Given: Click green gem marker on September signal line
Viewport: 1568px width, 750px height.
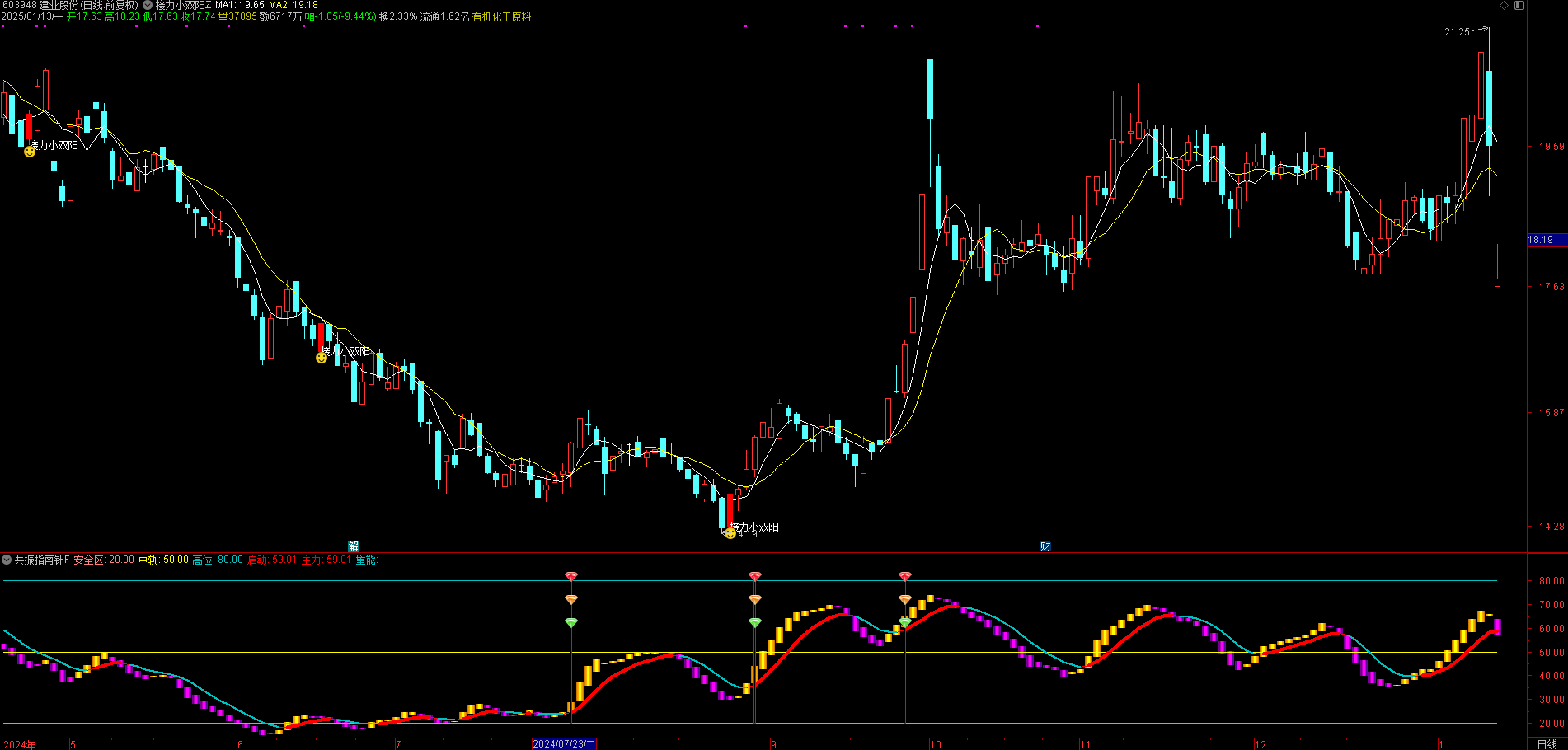Looking at the screenshot, I should [x=754, y=622].
